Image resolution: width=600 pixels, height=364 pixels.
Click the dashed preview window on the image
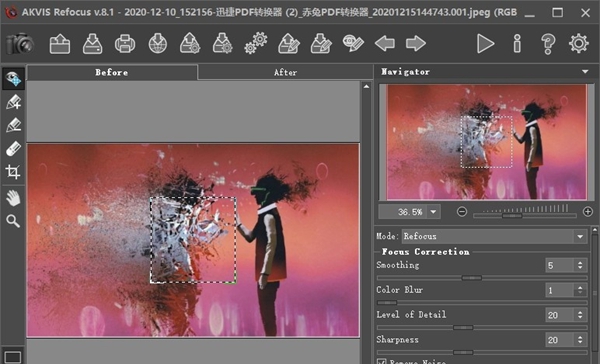click(193, 240)
